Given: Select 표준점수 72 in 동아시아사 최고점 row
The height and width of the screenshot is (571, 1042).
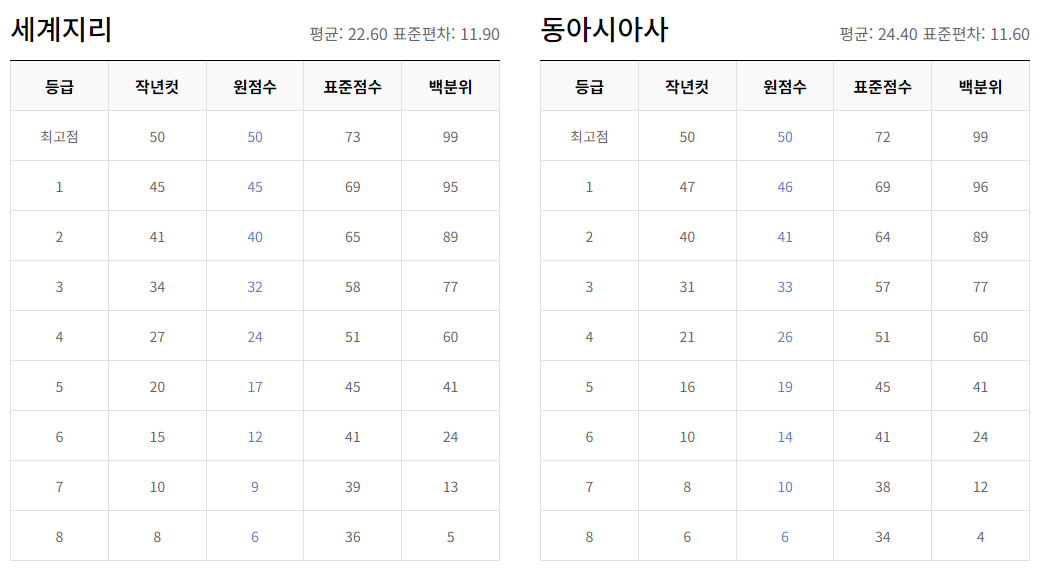Looking at the screenshot, I should pos(883,137).
